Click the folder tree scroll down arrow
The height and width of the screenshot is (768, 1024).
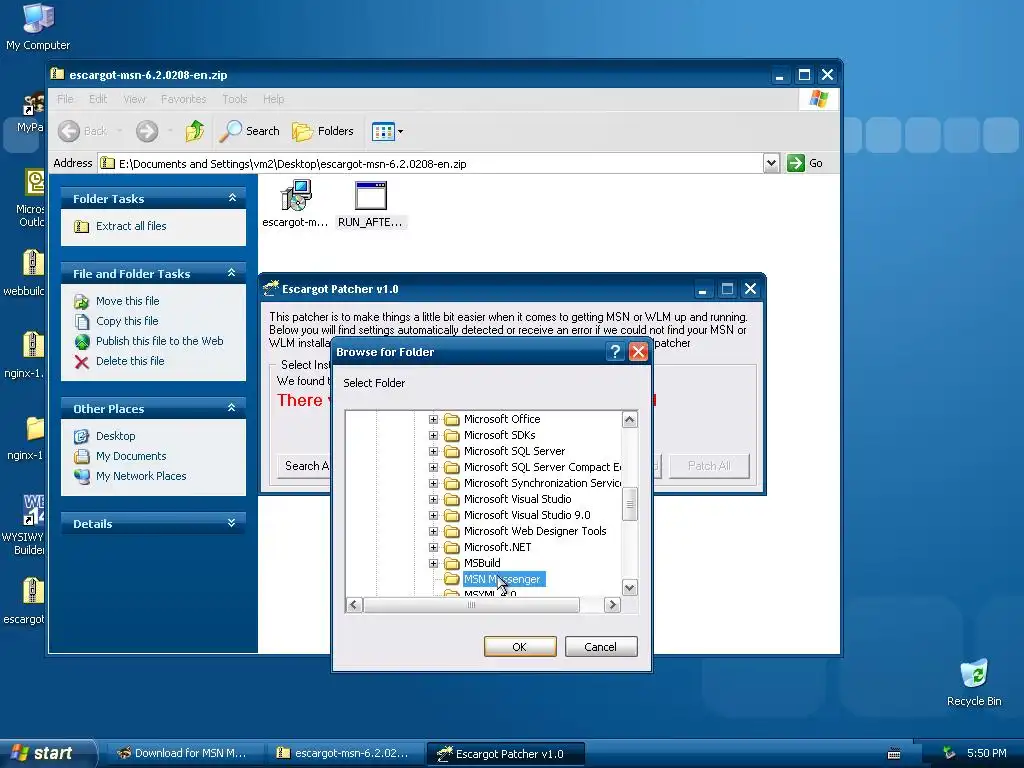click(630, 588)
